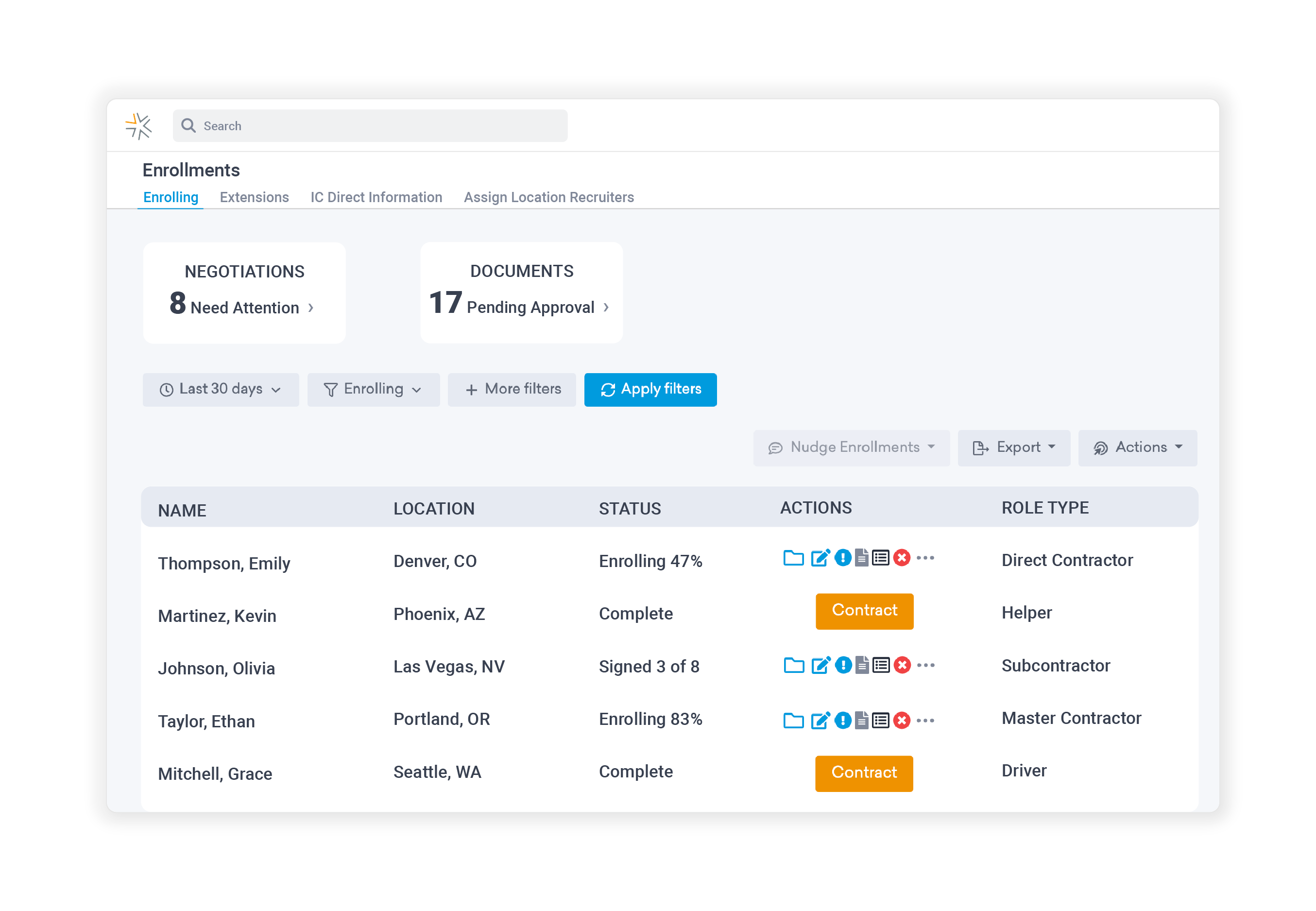Click the red cancel icon for Ethan Taylor
Viewport: 1316px width, 911px height.
[902, 720]
